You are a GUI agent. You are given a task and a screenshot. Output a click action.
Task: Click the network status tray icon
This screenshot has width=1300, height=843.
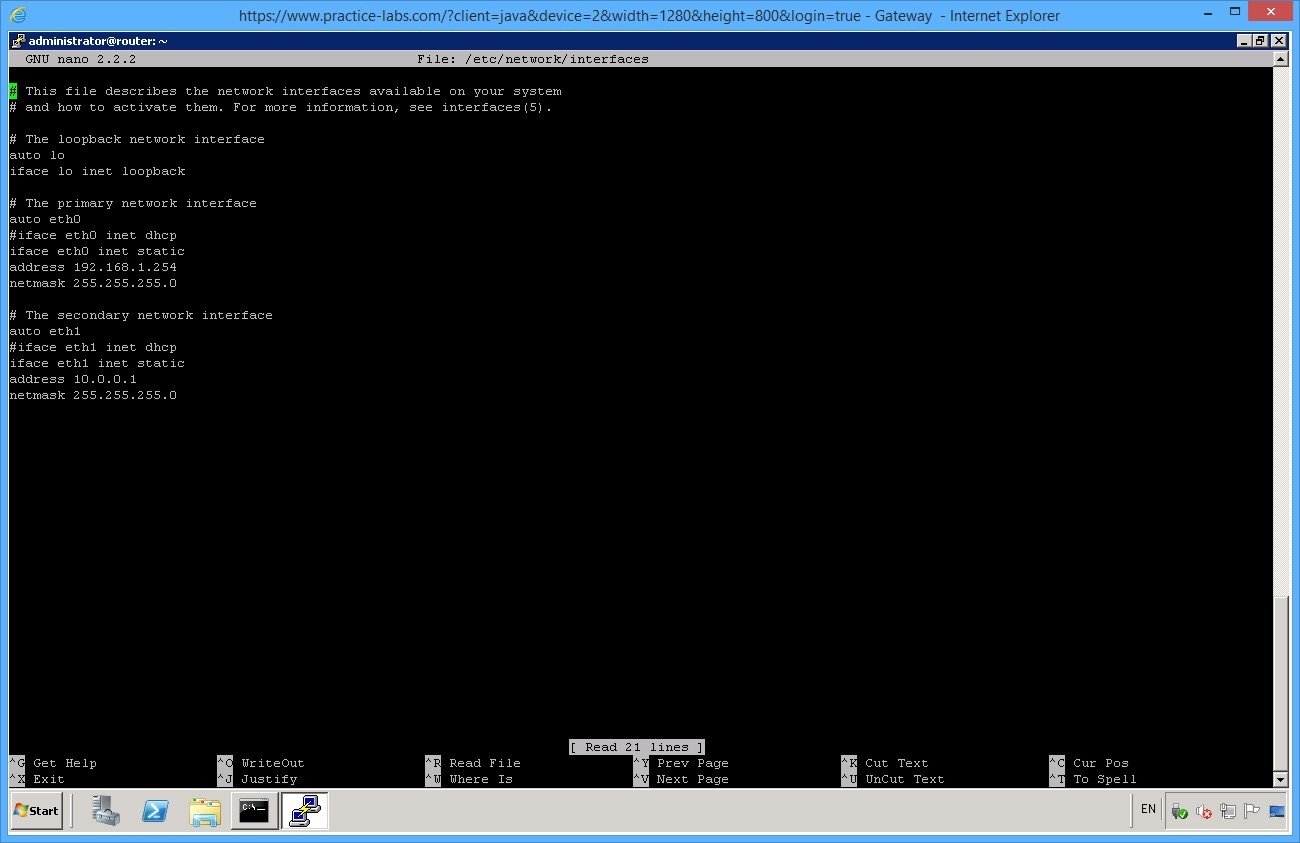(1228, 811)
